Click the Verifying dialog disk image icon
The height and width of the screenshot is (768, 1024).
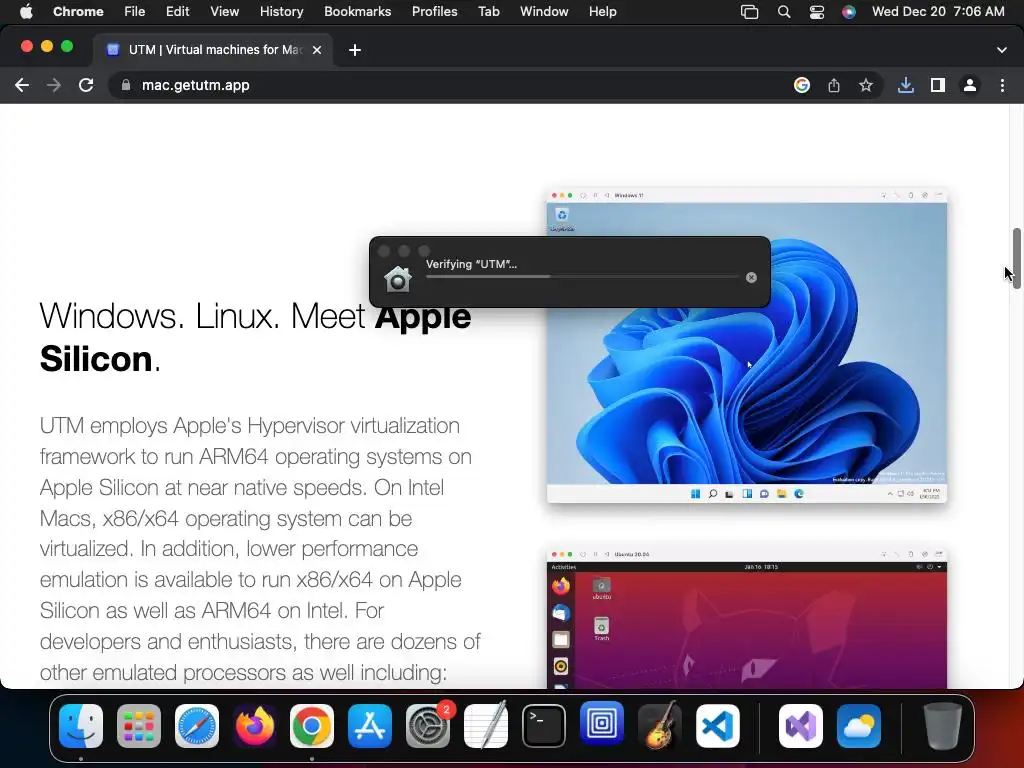(398, 279)
